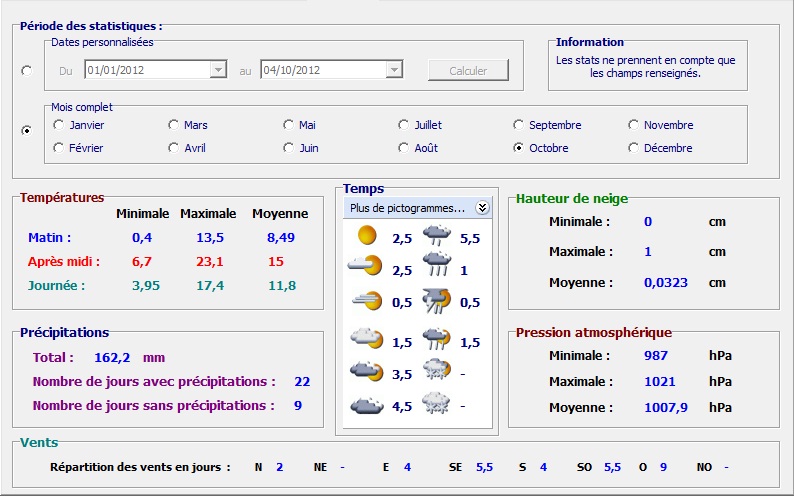The height and width of the screenshot is (496, 794).
Task: Click the Information note about les champs renseignés
Action: [x=646, y=66]
